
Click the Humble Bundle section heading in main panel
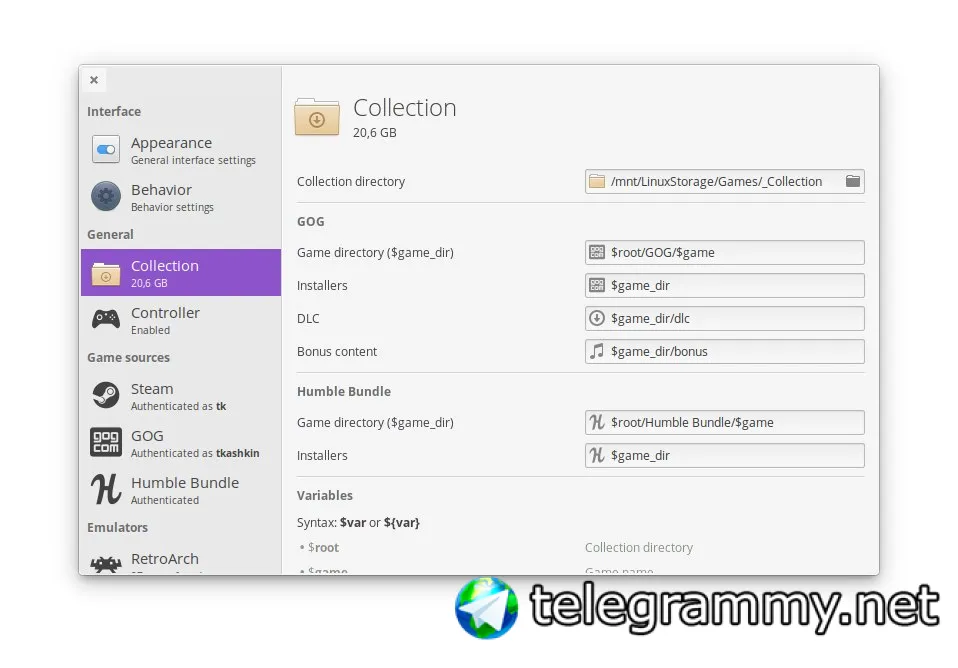point(344,392)
